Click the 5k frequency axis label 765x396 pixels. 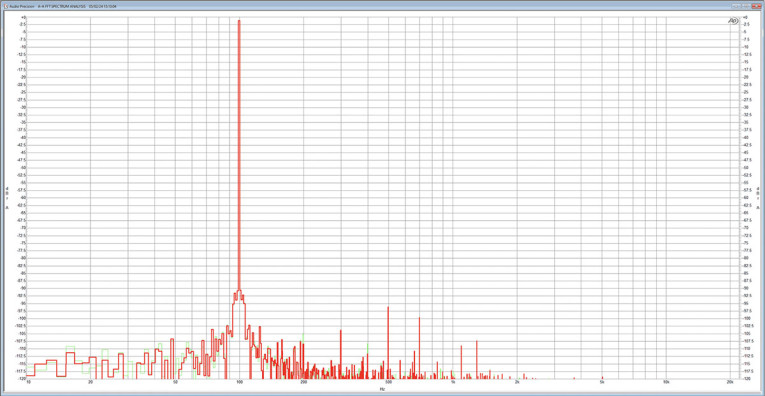(602, 382)
